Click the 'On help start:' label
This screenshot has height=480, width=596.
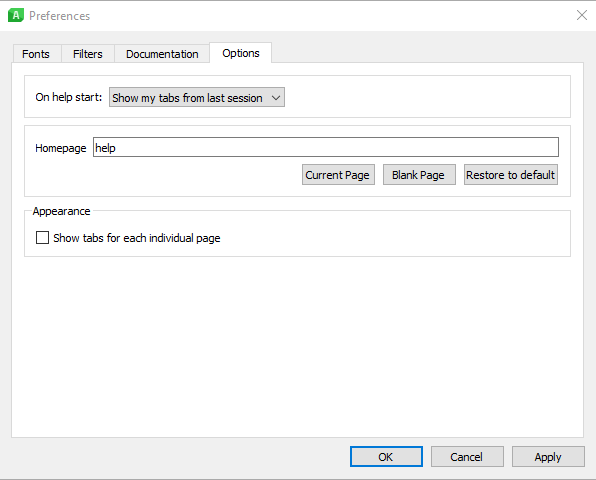(69, 97)
